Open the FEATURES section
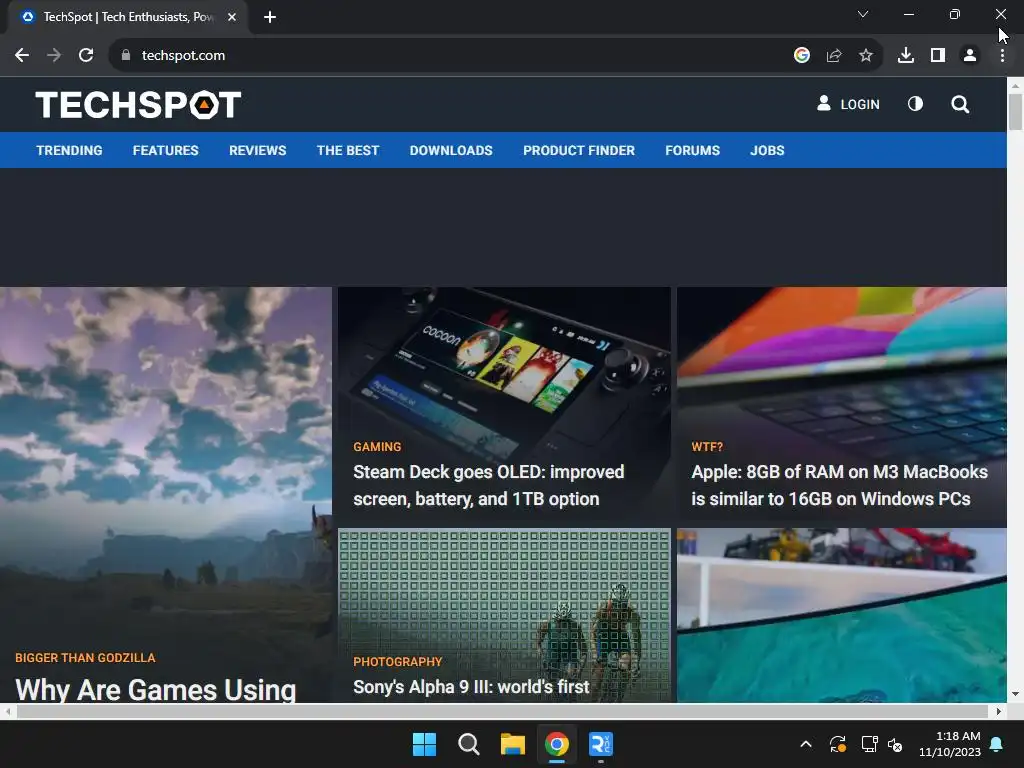The width and height of the screenshot is (1024, 768). tap(165, 150)
